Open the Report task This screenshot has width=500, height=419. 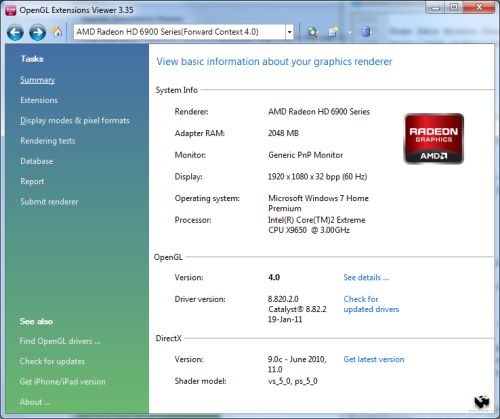tap(32, 182)
